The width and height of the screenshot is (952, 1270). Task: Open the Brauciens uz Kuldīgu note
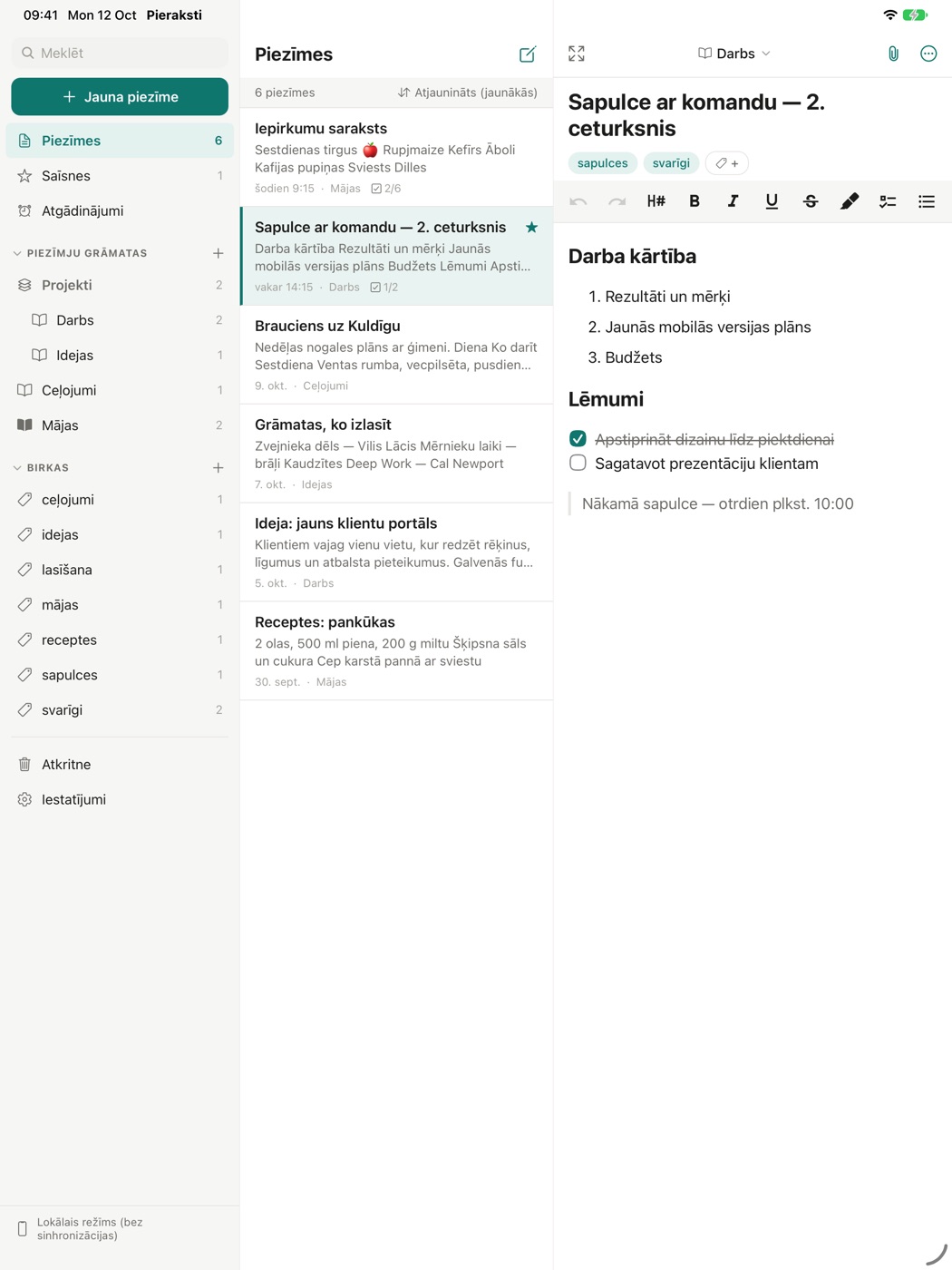(396, 355)
